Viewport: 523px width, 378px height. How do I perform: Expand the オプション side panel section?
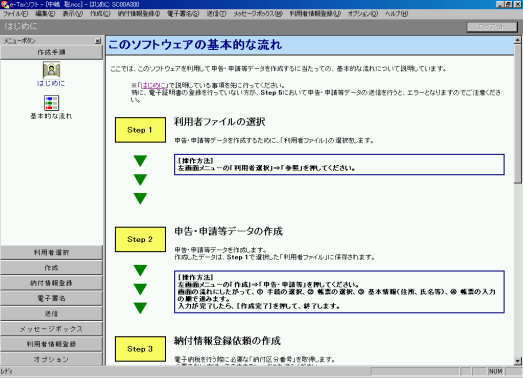click(51, 359)
